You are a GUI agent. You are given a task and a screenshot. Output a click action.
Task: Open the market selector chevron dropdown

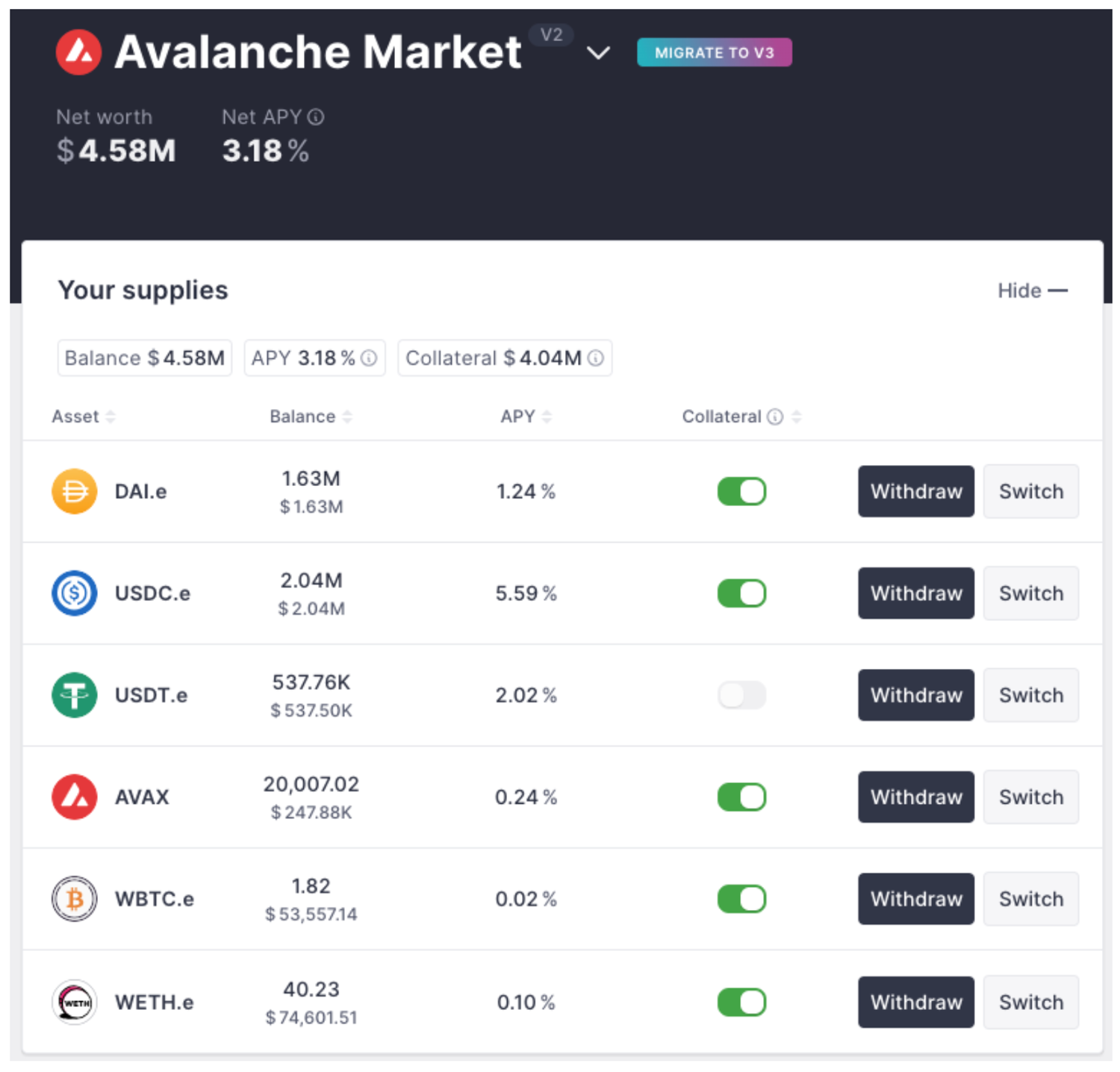pos(598,53)
